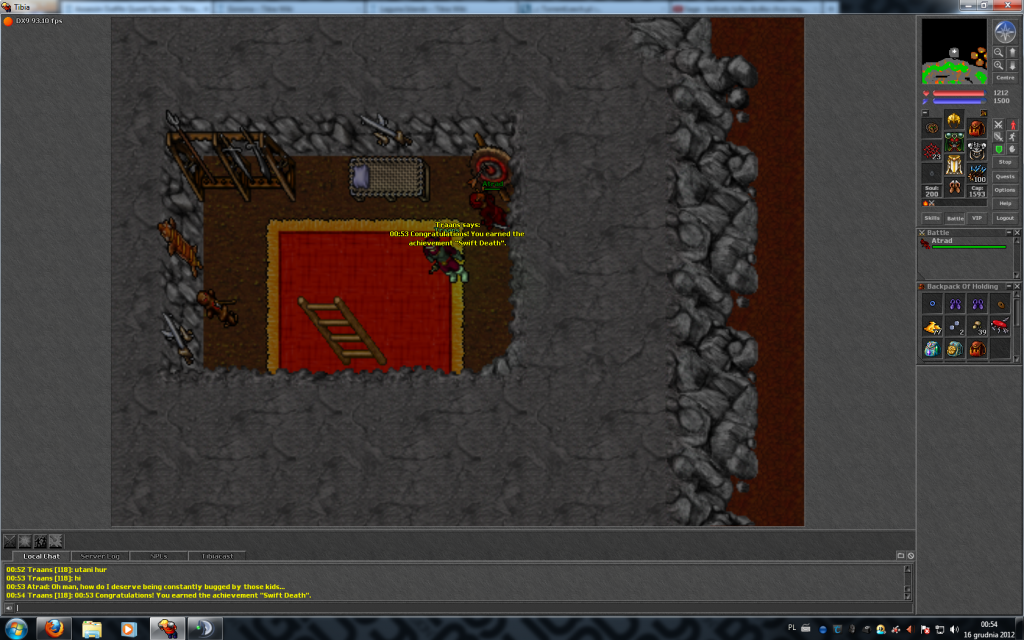1024x640 pixels.
Task: Select the blue ring in backpack
Action: 933,304
